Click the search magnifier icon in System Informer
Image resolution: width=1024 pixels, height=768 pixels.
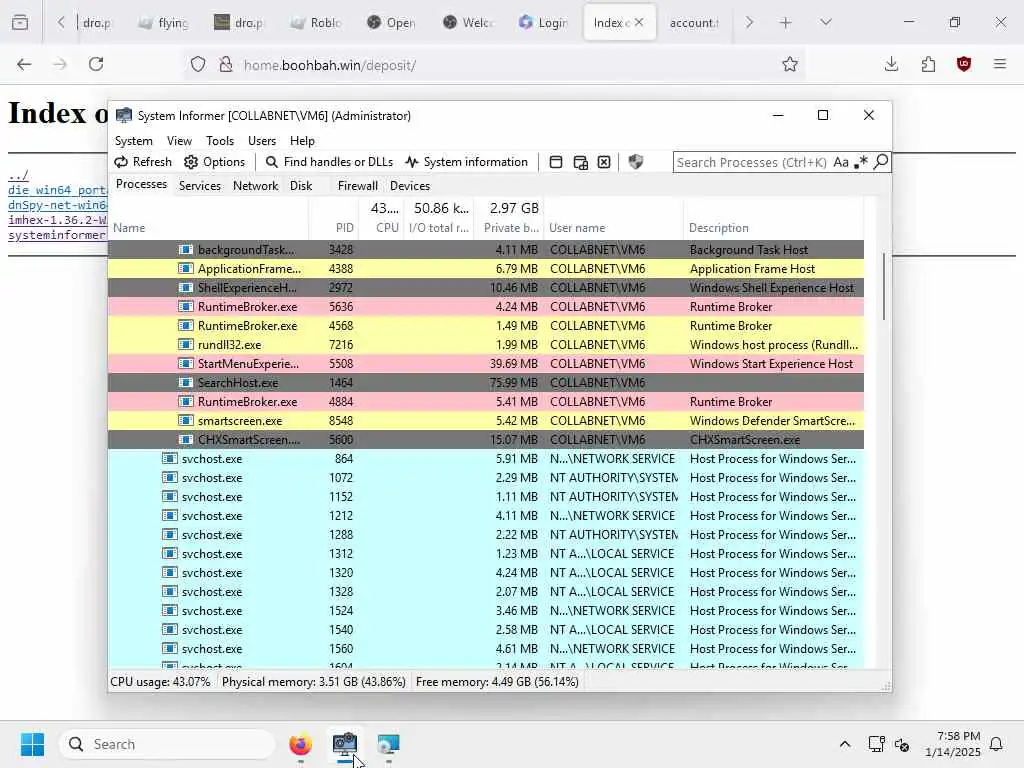pos(881,161)
